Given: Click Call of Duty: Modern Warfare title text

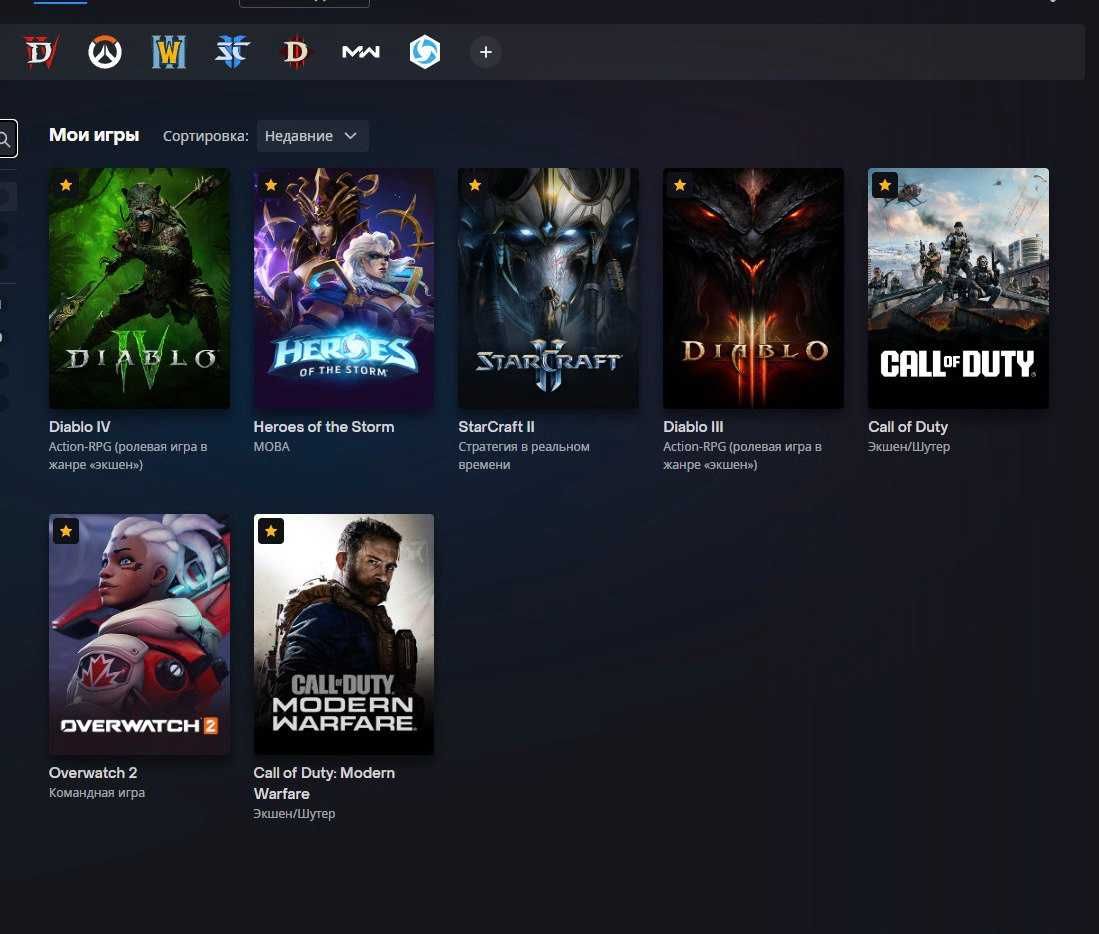Looking at the screenshot, I should click(324, 783).
